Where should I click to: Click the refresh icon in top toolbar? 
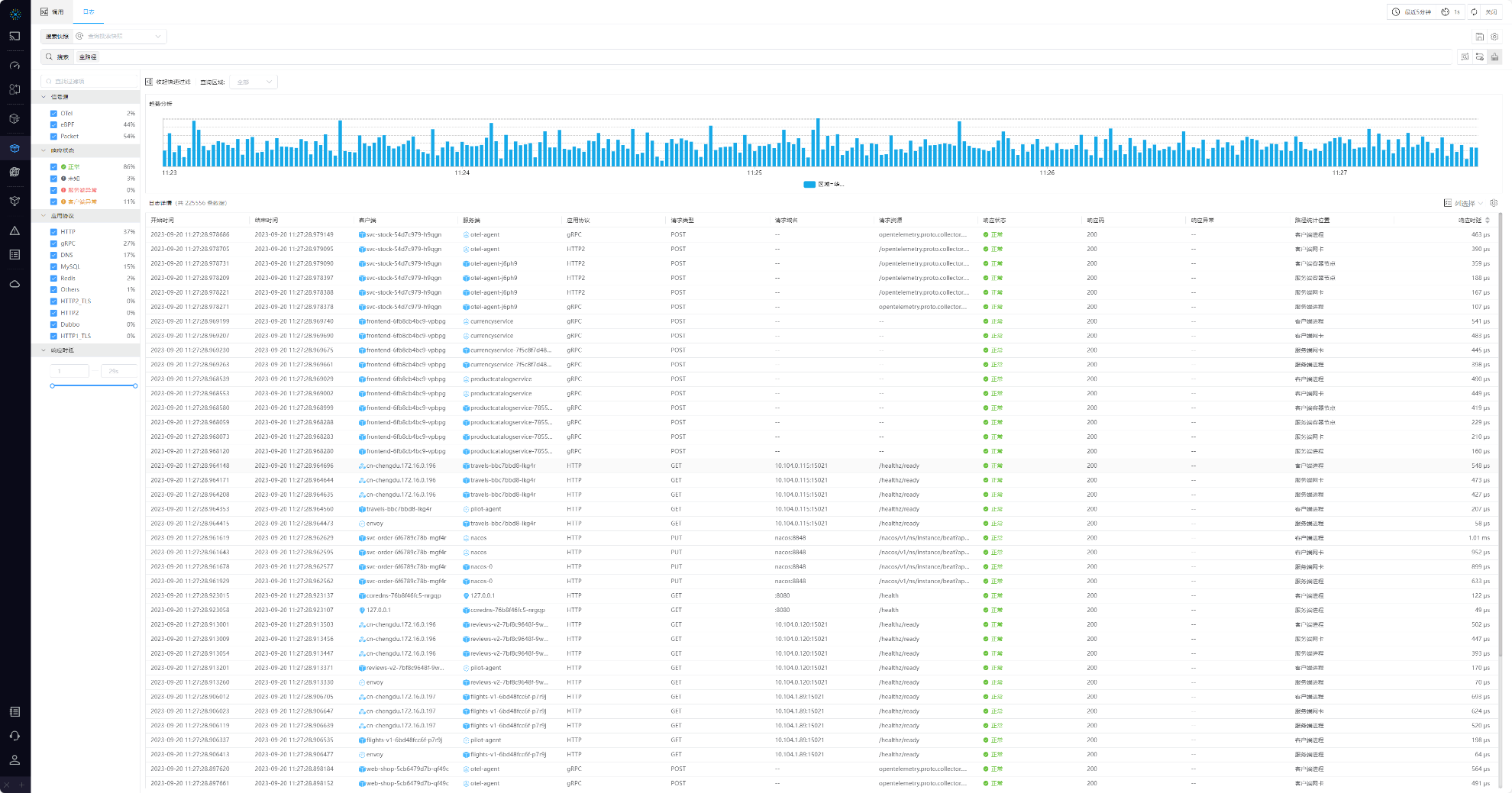1474,12
